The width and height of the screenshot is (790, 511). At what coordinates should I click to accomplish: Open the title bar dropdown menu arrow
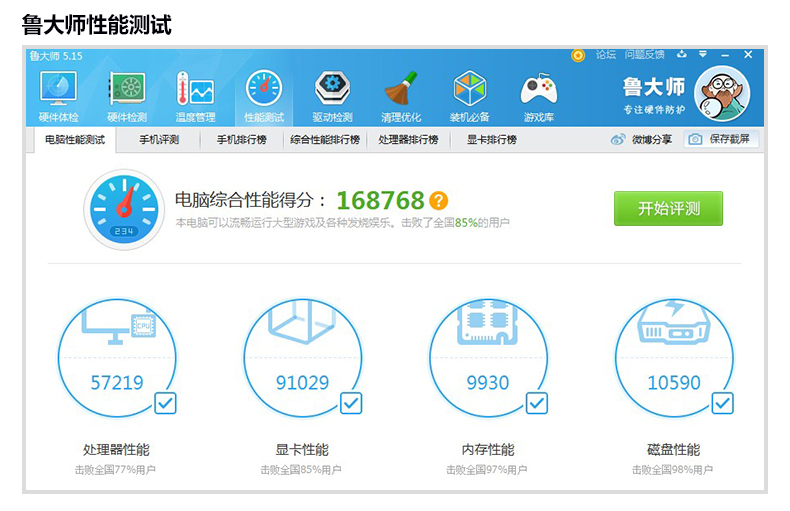coord(703,54)
